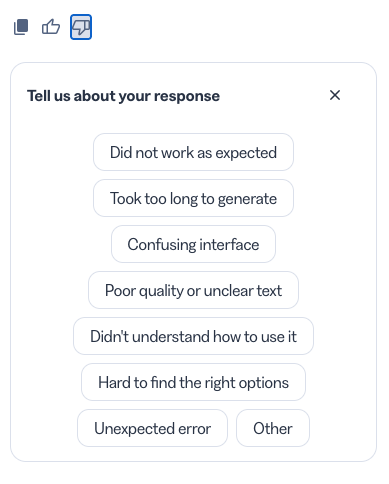Copy the response with the copy icon
The width and height of the screenshot is (389, 484).
click(21, 27)
